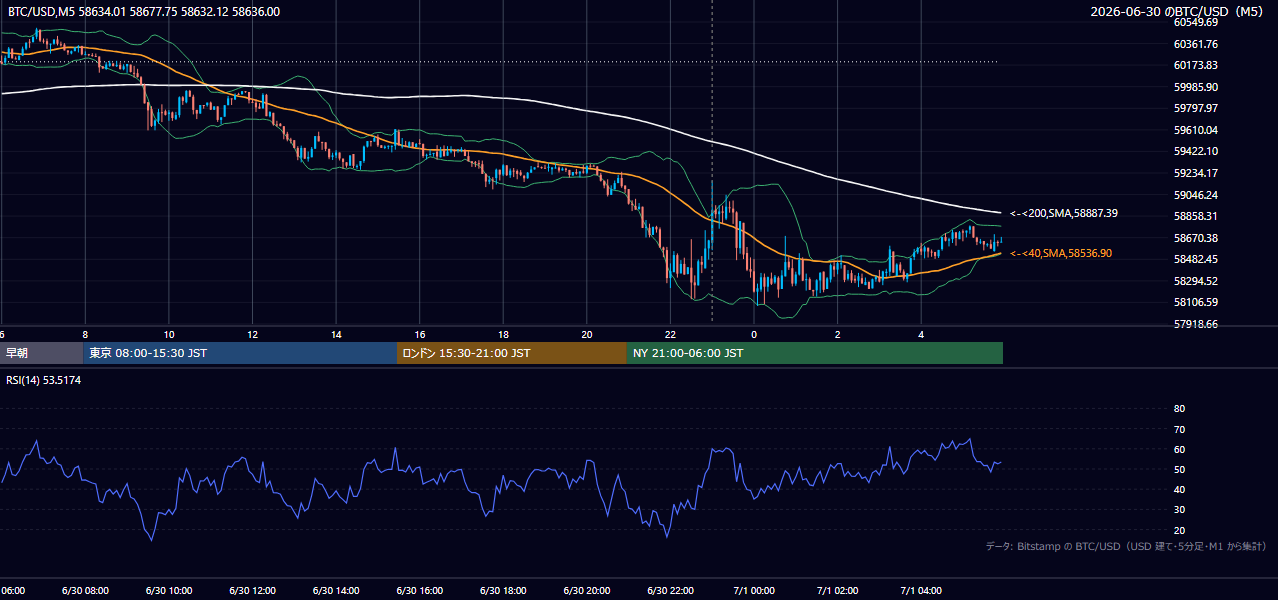Click the RSI axis level 40

click(1179, 489)
